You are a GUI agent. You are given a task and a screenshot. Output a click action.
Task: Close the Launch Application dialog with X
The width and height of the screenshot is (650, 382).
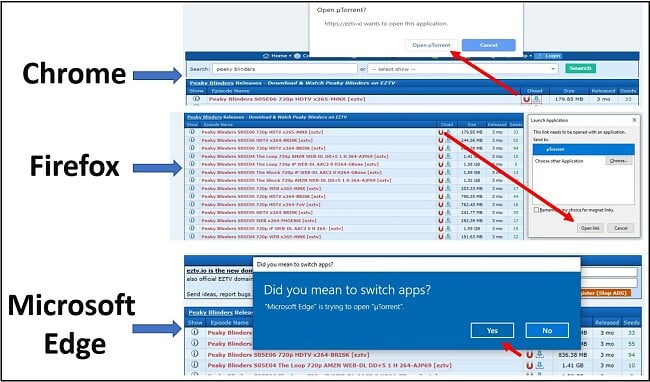[x=634, y=120]
